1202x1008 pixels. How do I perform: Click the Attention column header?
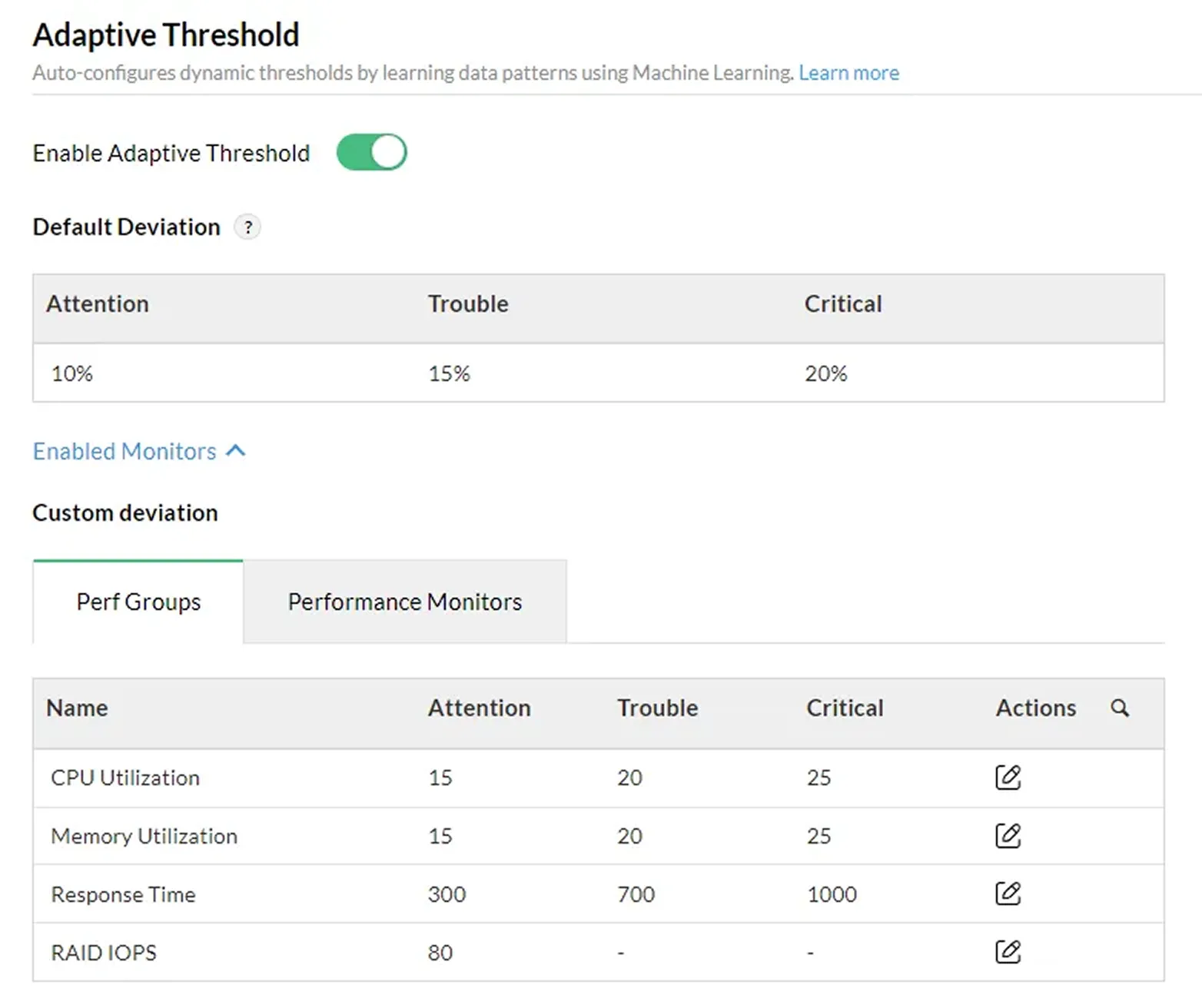pyautogui.click(x=479, y=708)
